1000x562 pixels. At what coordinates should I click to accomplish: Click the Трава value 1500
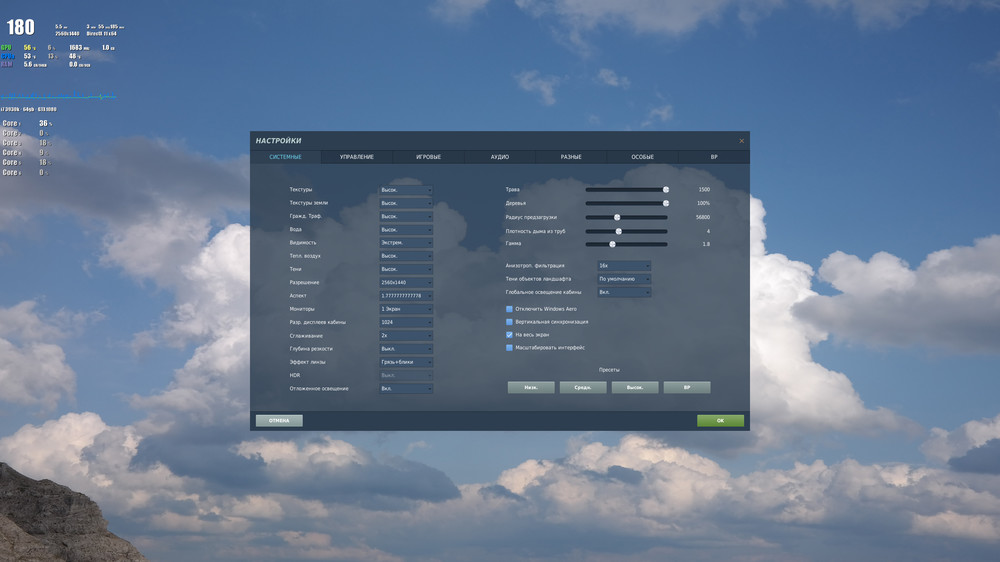click(x=703, y=189)
